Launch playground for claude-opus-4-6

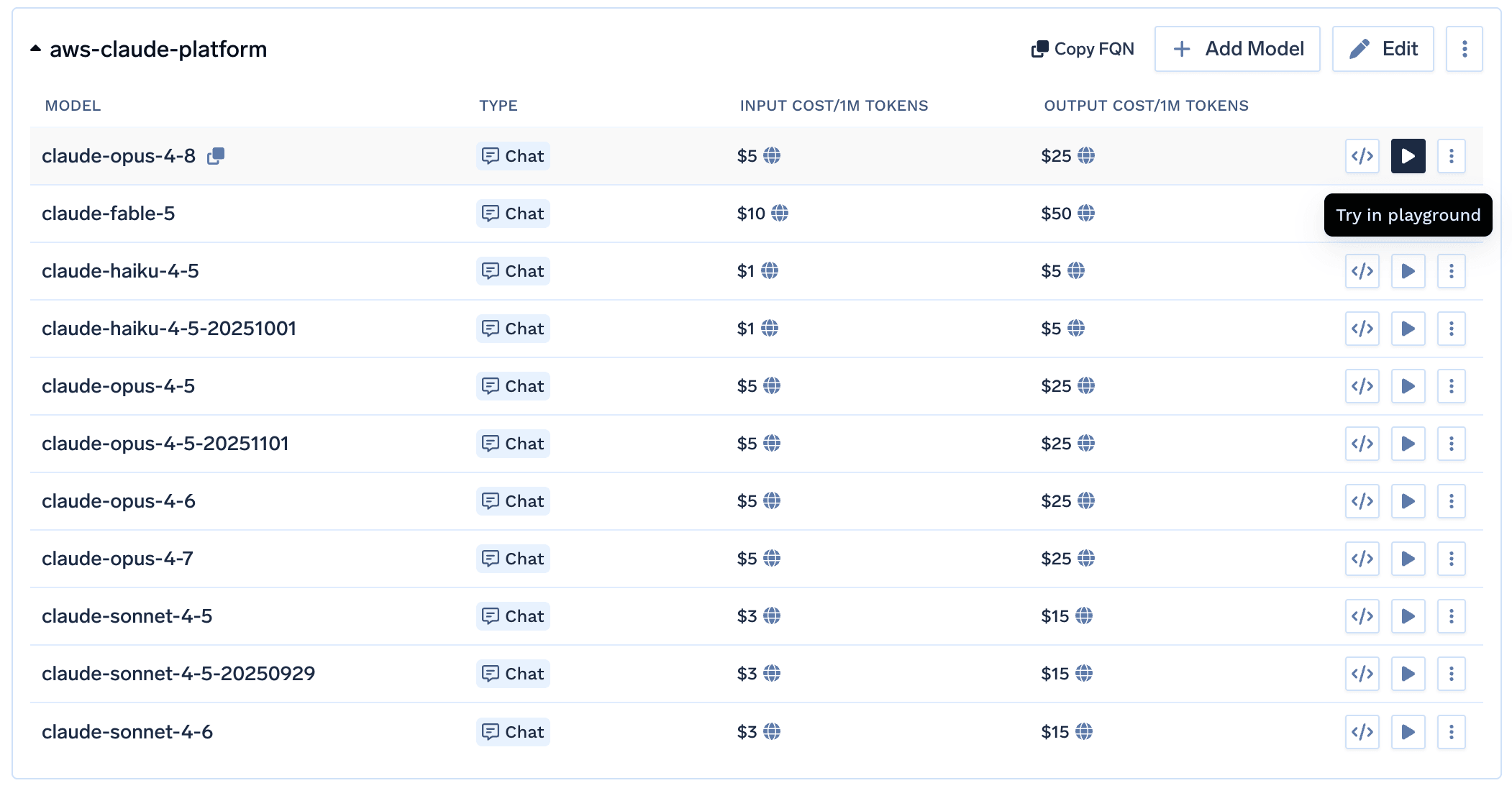click(1408, 501)
